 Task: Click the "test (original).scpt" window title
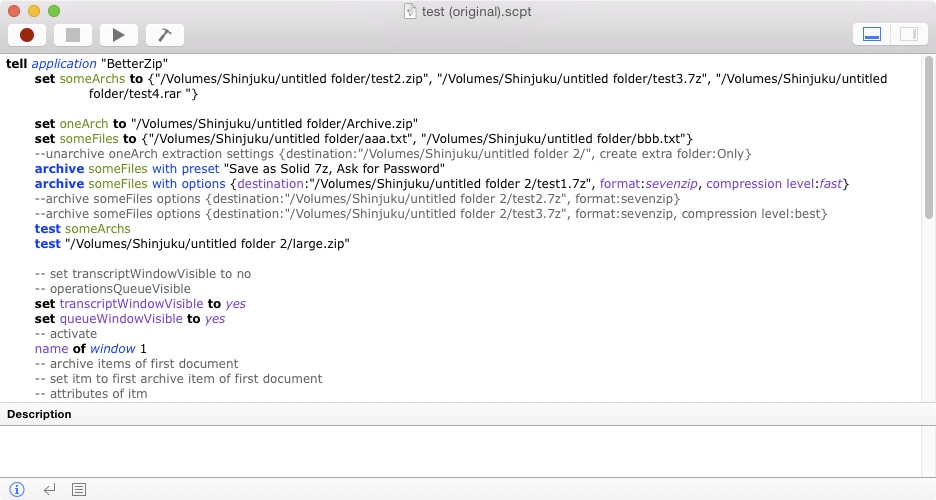coord(476,11)
